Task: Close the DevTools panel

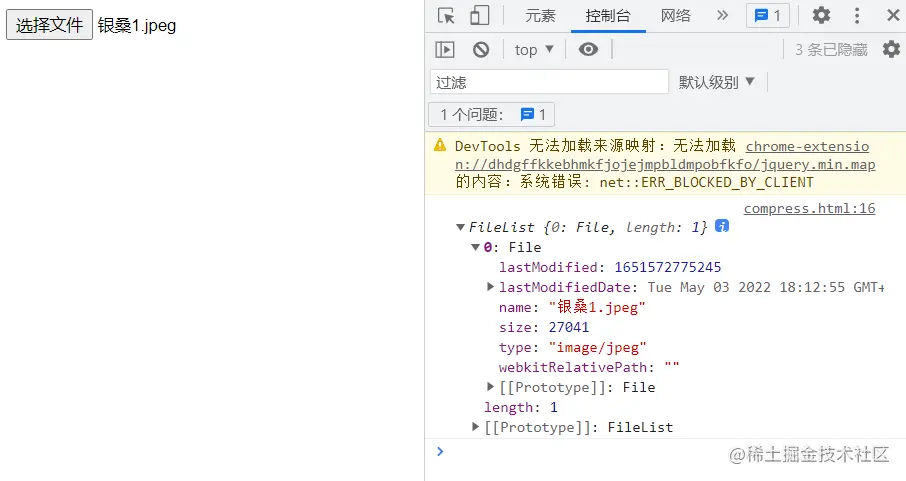Action: tap(893, 15)
